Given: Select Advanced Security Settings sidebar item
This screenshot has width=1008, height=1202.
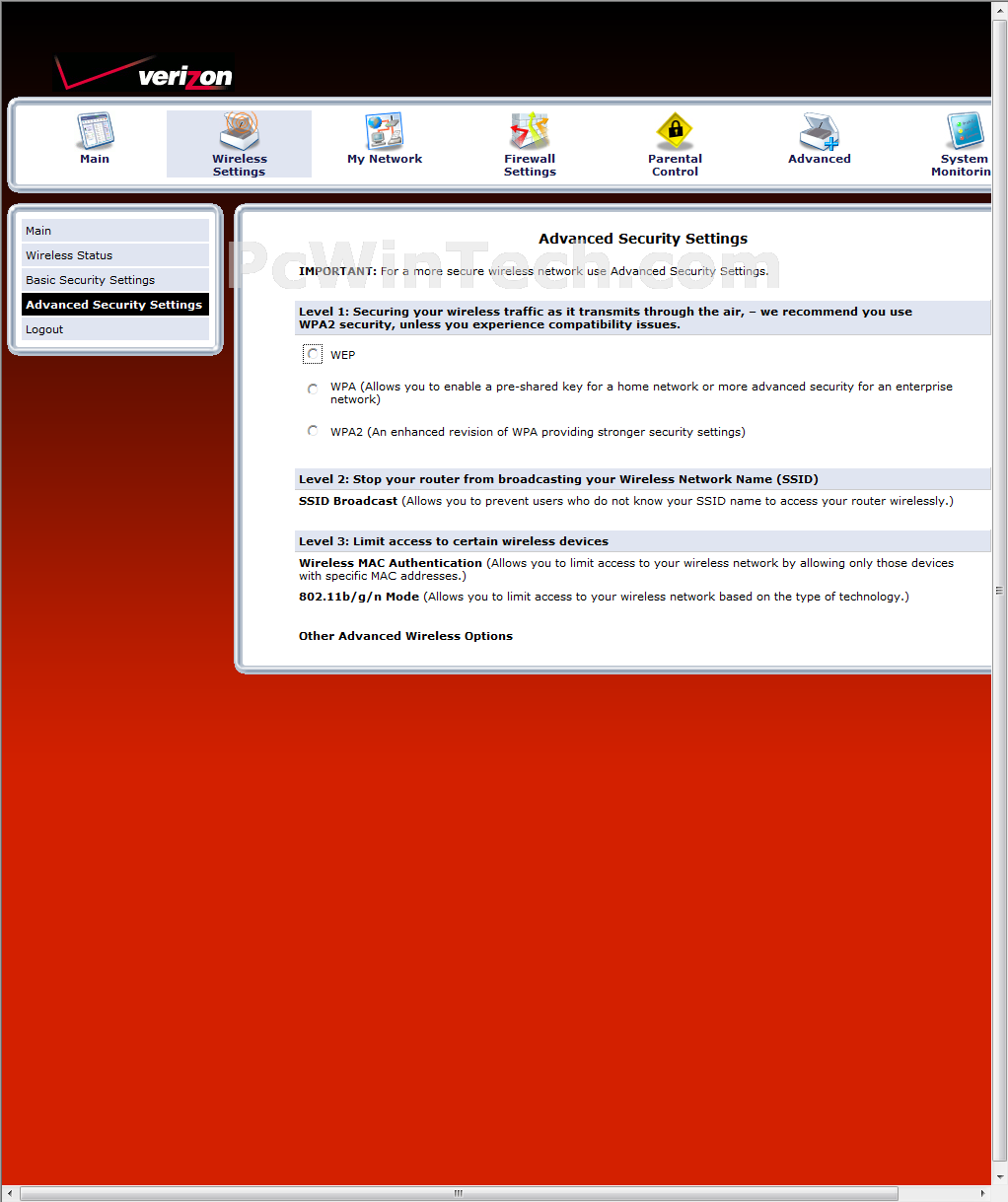Looking at the screenshot, I should (115, 304).
